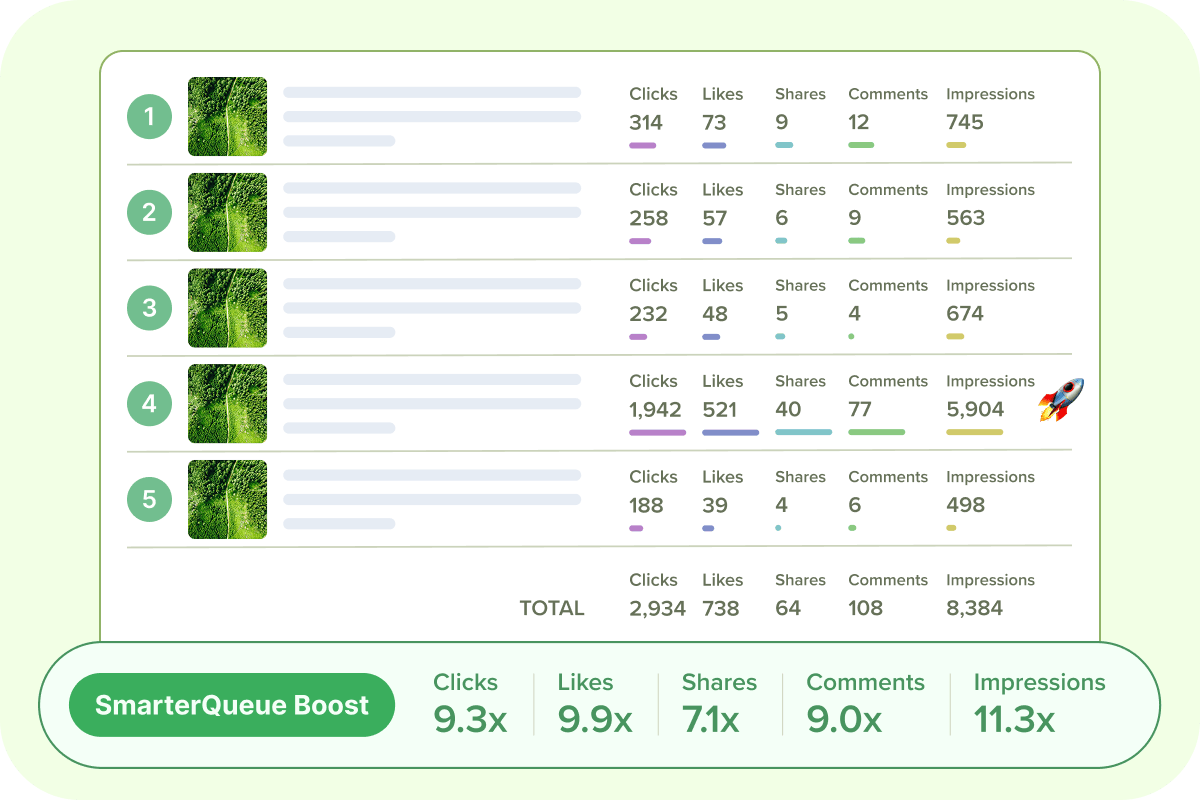
Task: Select the number 2 rank badge
Action: click(x=150, y=212)
